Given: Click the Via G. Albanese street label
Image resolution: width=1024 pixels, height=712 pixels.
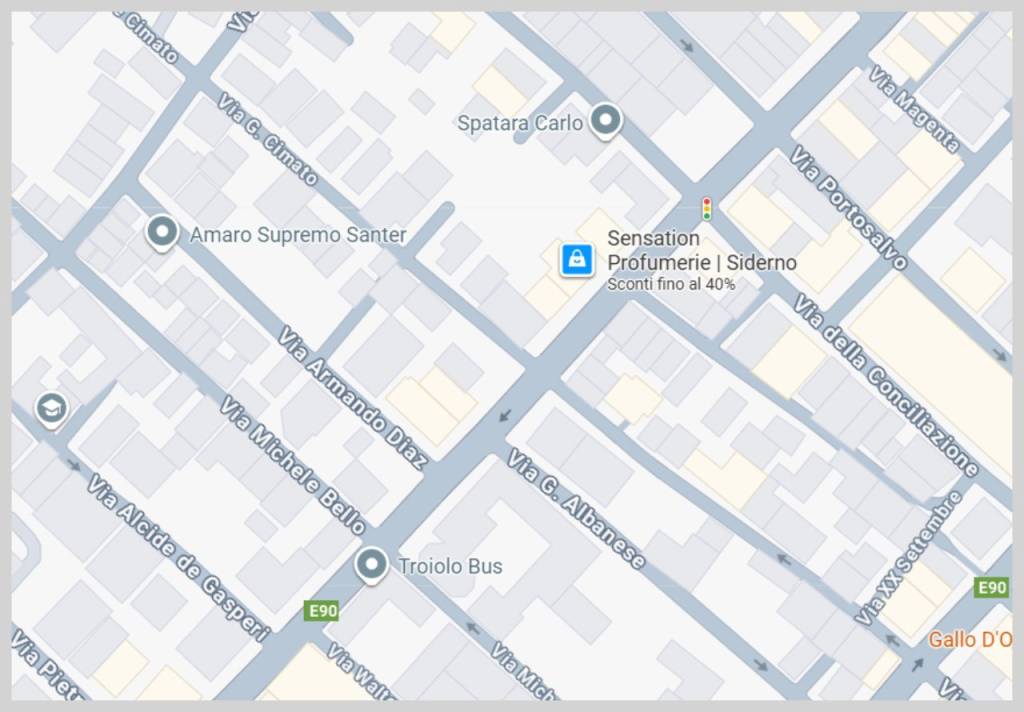Looking at the screenshot, I should [576, 509].
